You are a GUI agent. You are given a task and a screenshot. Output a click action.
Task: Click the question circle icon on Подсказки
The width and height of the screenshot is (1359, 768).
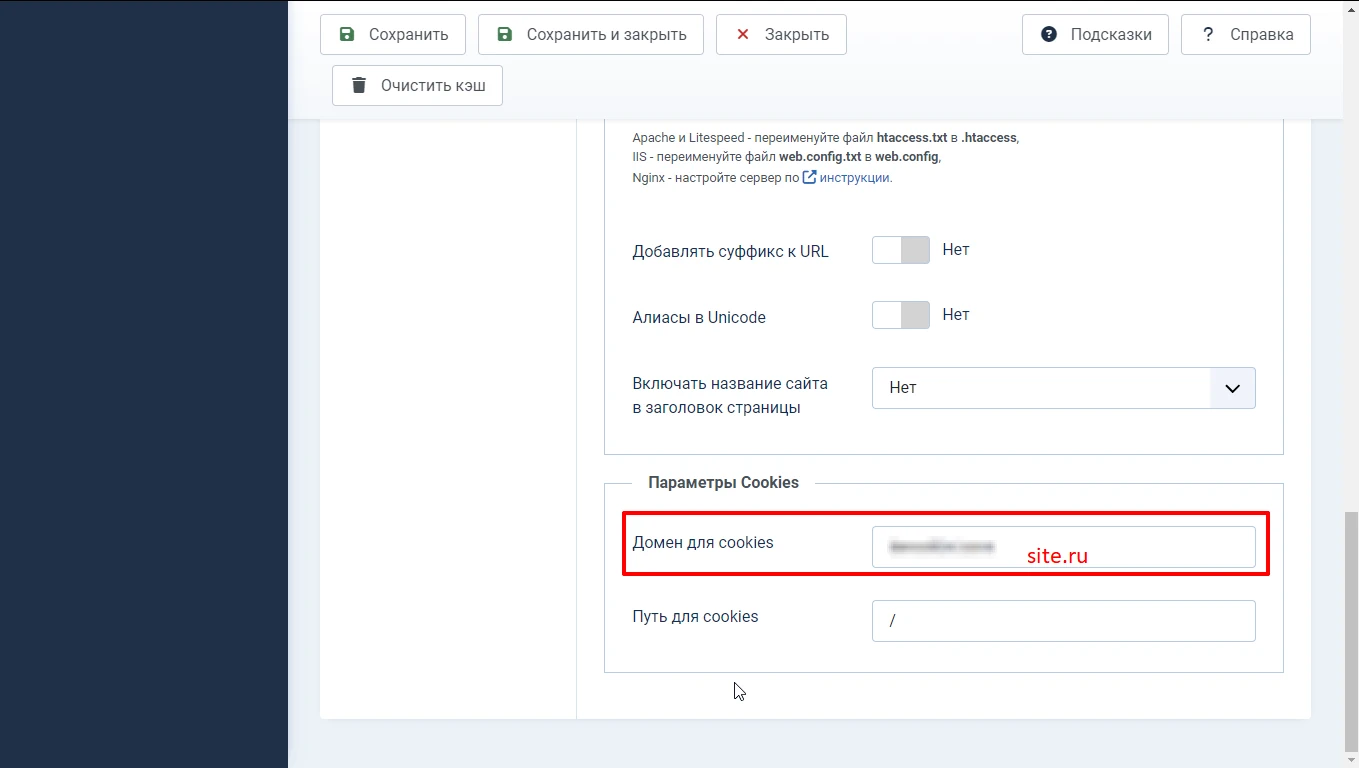coord(1047,33)
